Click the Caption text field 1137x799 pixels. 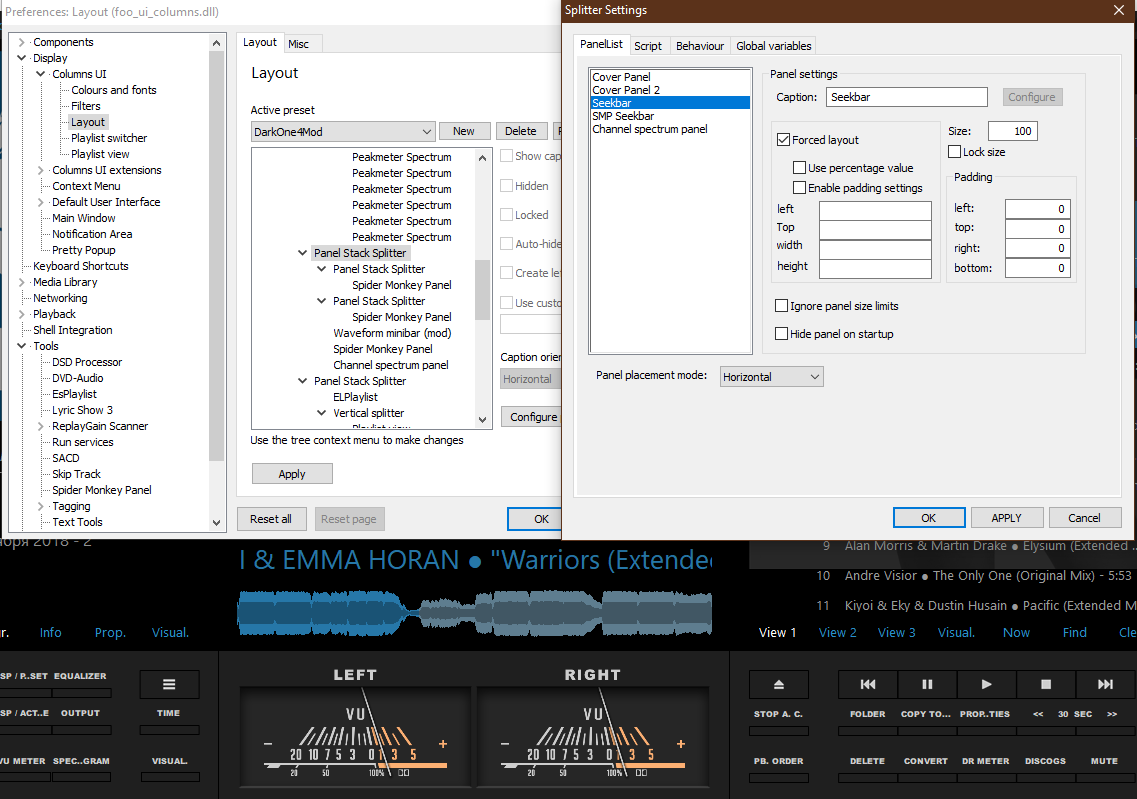click(x=907, y=97)
